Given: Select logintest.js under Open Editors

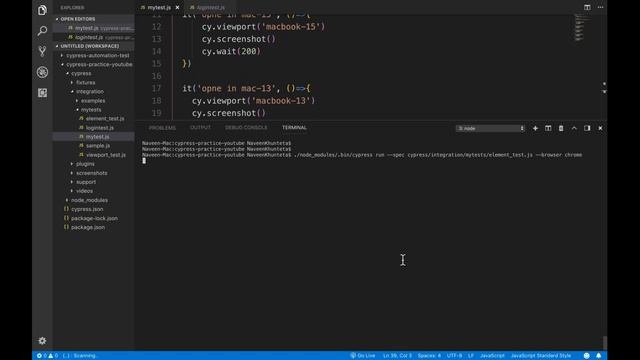Looking at the screenshot, I should click(x=94, y=37).
